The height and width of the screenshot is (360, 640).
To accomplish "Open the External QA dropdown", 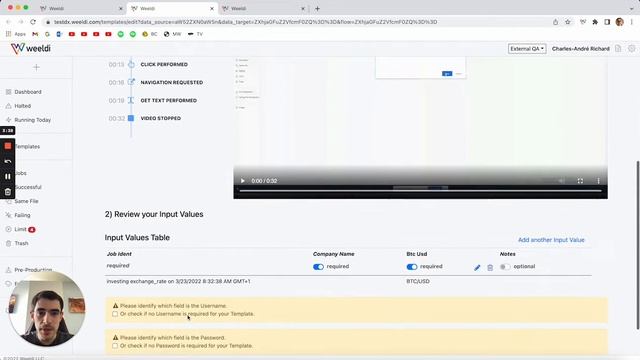I will tap(527, 49).
